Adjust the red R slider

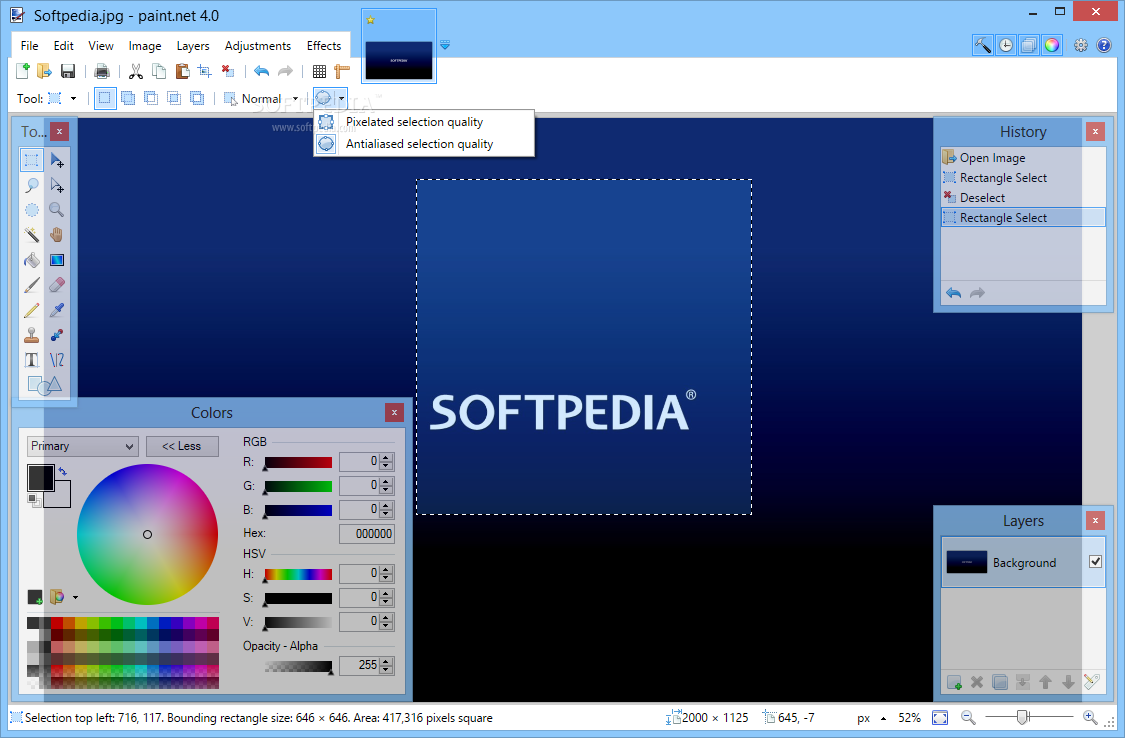click(x=298, y=463)
